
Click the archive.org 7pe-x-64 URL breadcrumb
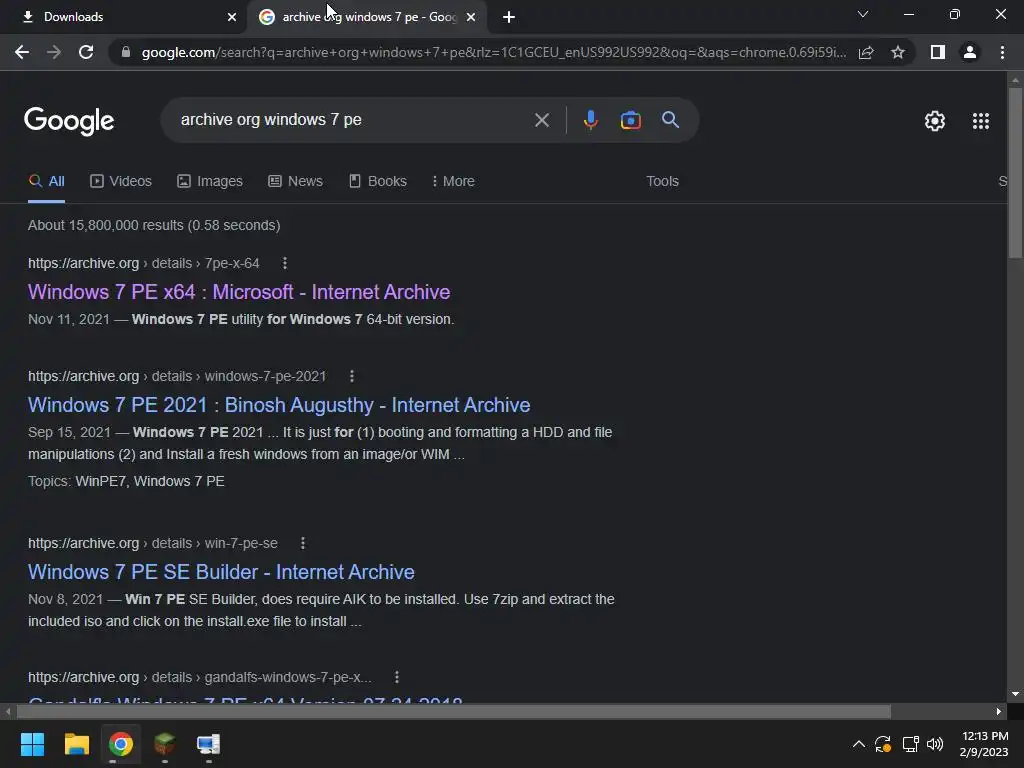click(144, 263)
